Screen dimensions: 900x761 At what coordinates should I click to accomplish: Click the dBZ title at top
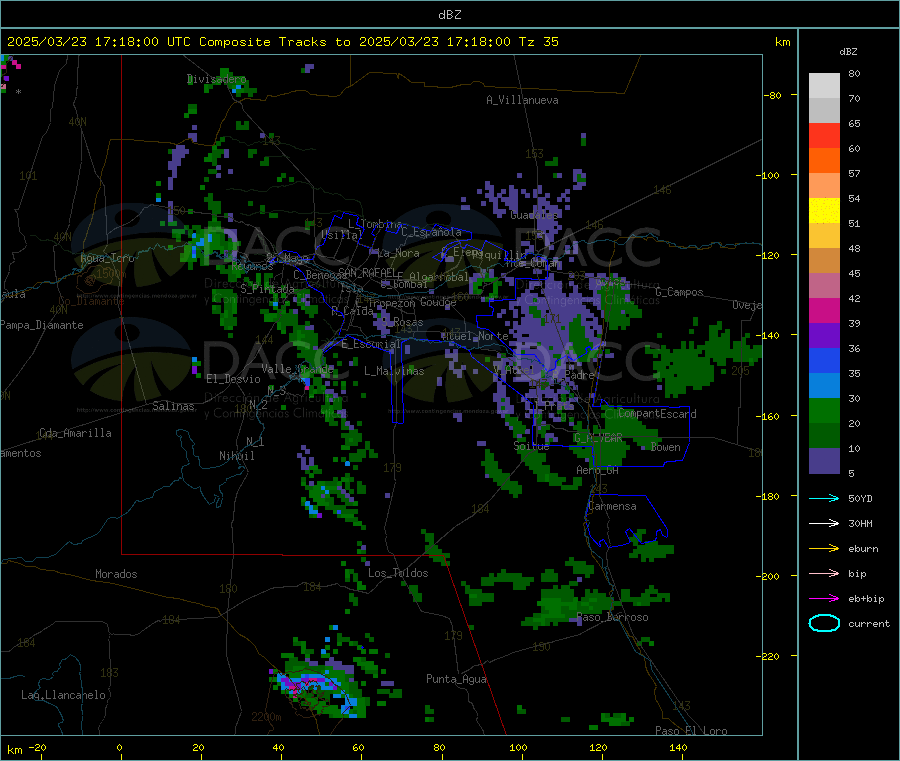tap(449, 15)
